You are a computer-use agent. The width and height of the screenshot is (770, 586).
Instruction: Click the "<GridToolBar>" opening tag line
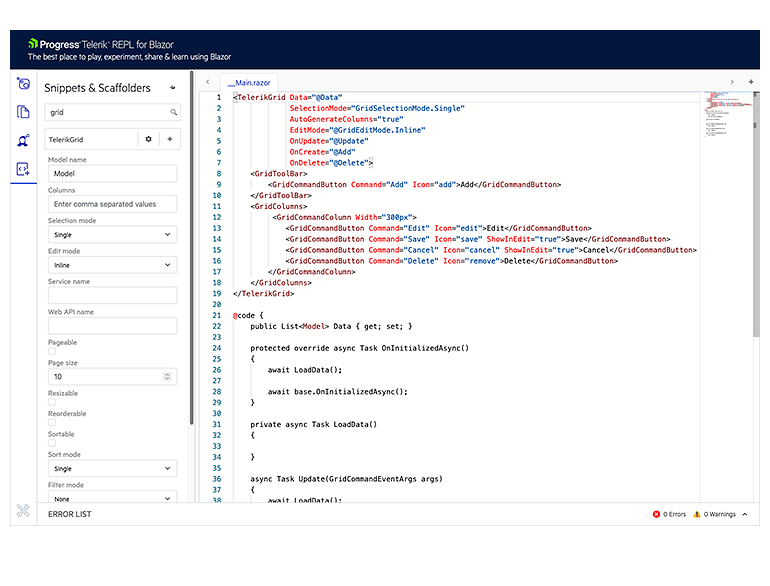[278, 173]
